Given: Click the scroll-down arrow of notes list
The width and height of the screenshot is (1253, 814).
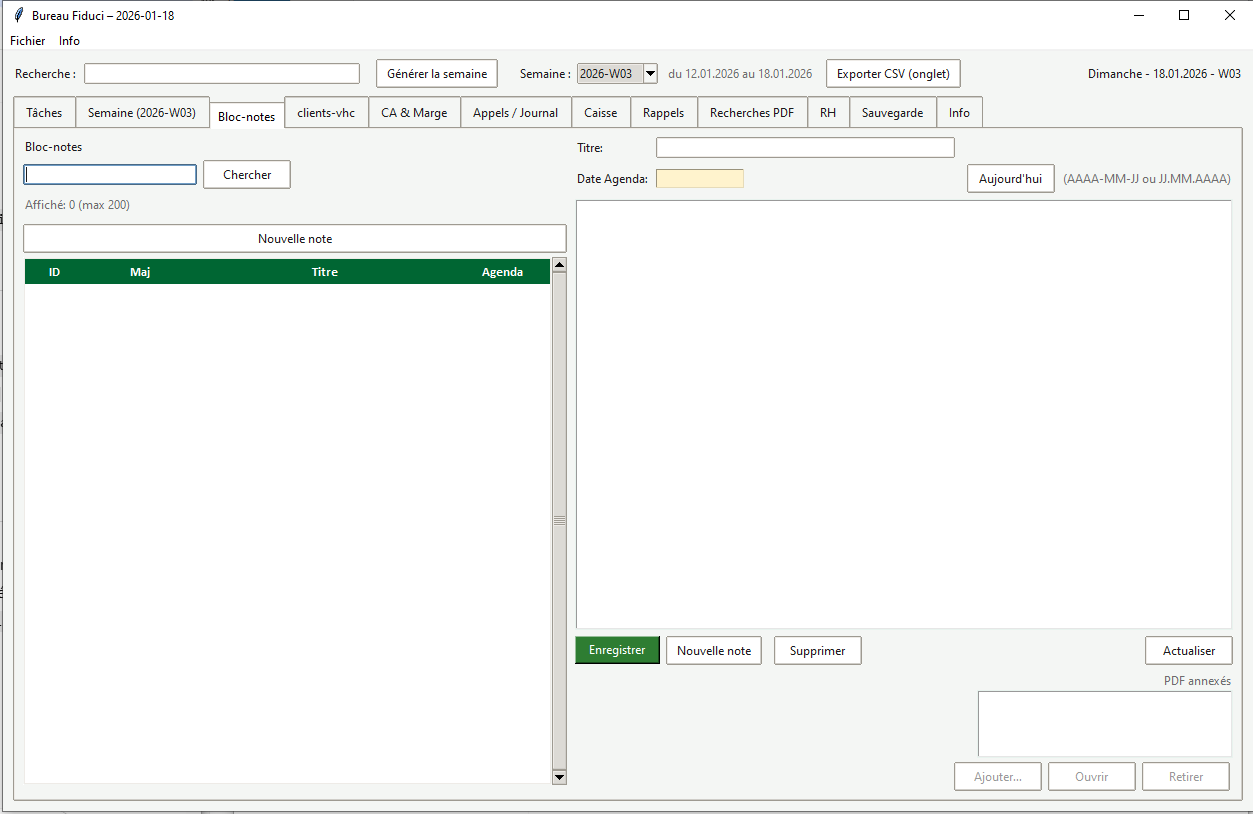Looking at the screenshot, I should (559, 776).
